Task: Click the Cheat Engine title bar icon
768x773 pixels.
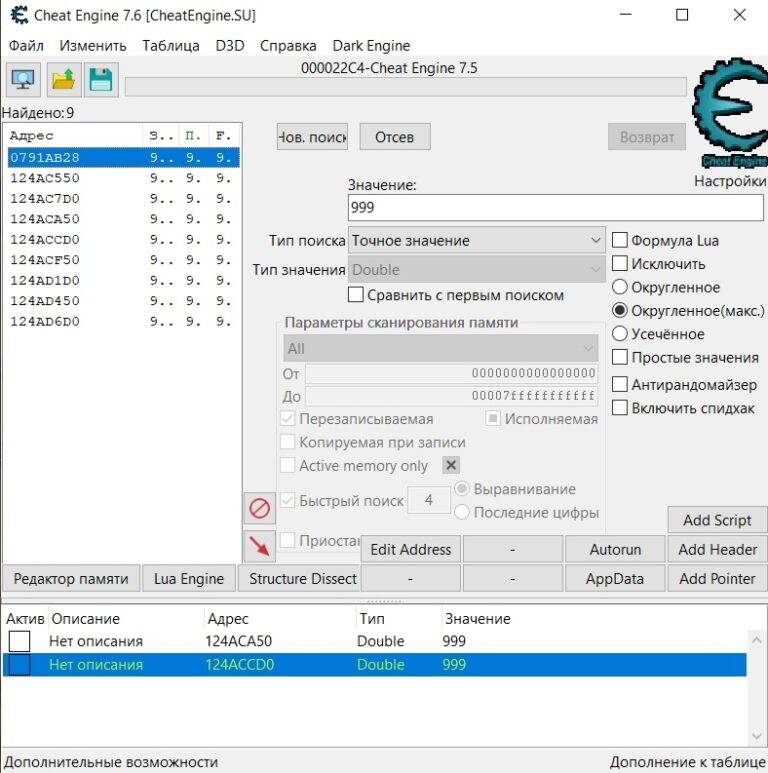Action: [x=19, y=15]
